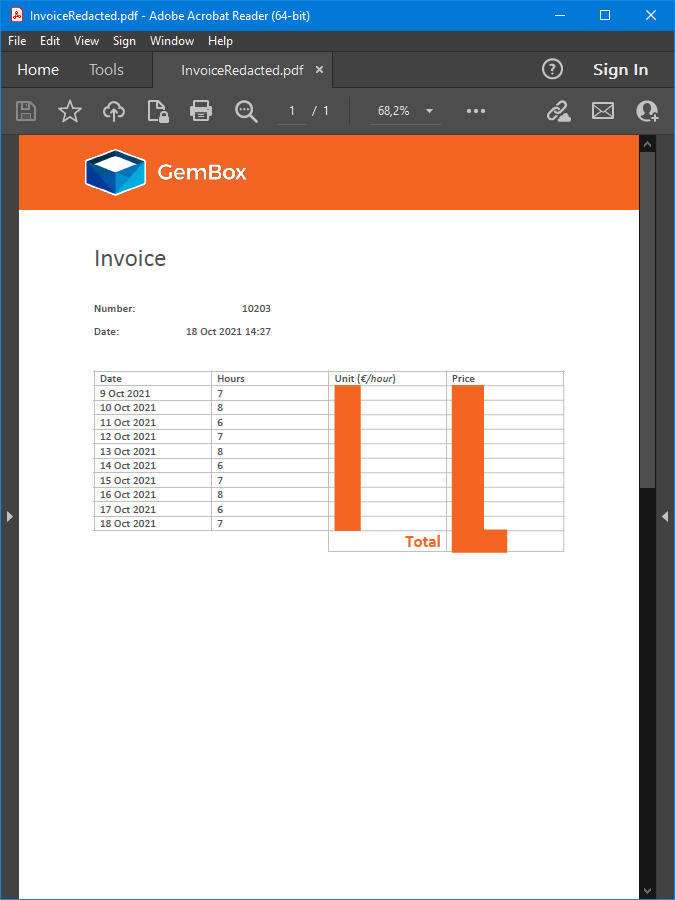
Task: Open the find text magnifier
Action: point(246,111)
